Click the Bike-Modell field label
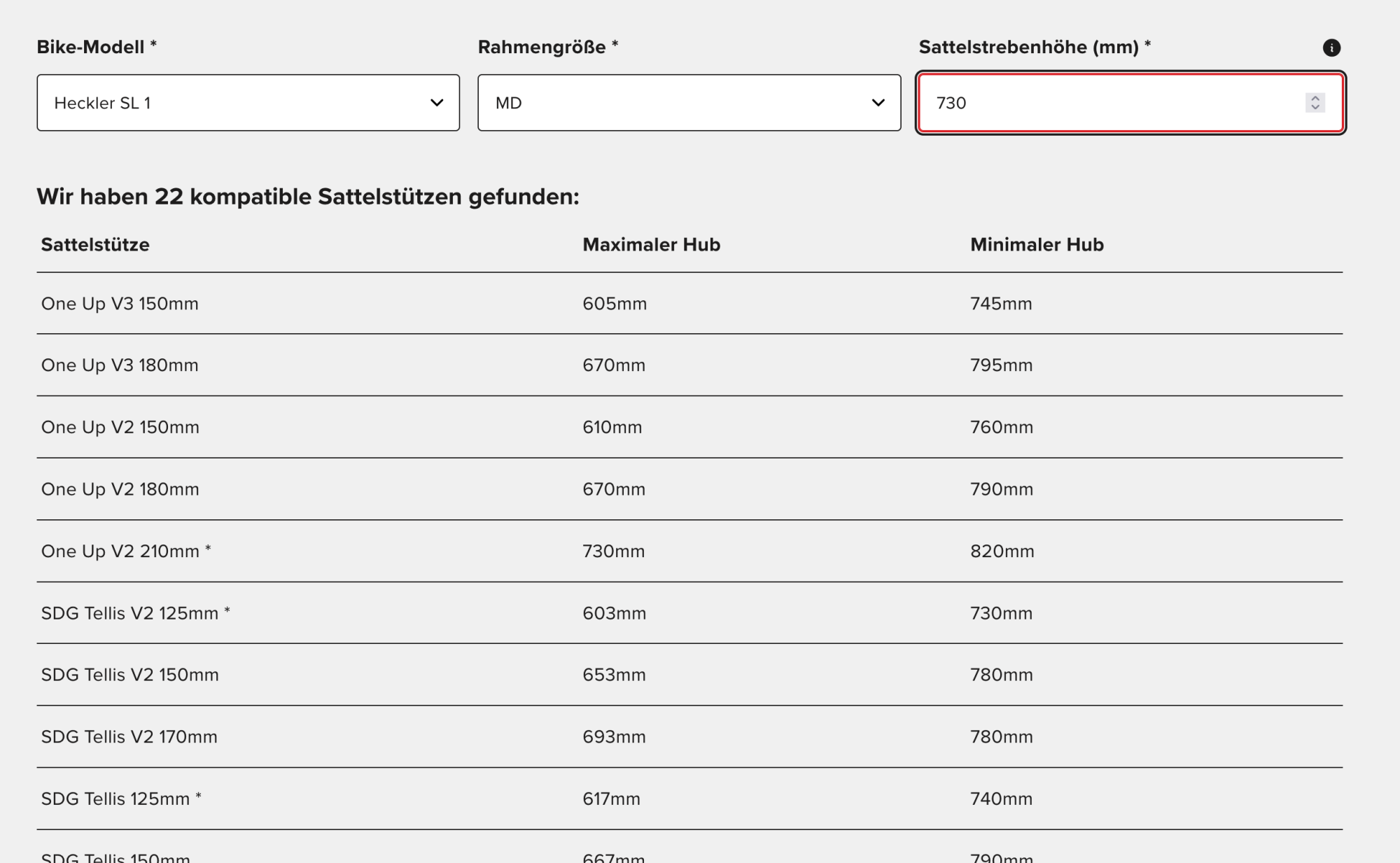1400x863 pixels. point(97,47)
